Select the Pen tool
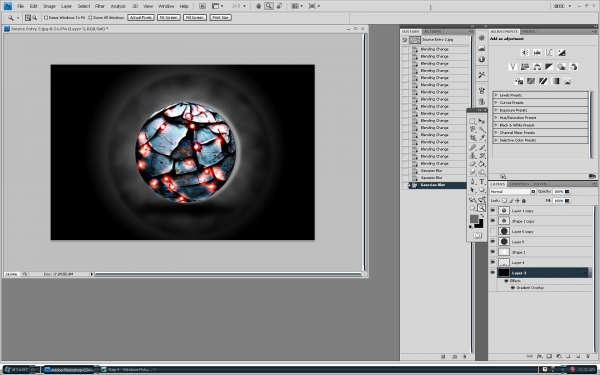Viewport: 600px width, 375px height. point(473,182)
